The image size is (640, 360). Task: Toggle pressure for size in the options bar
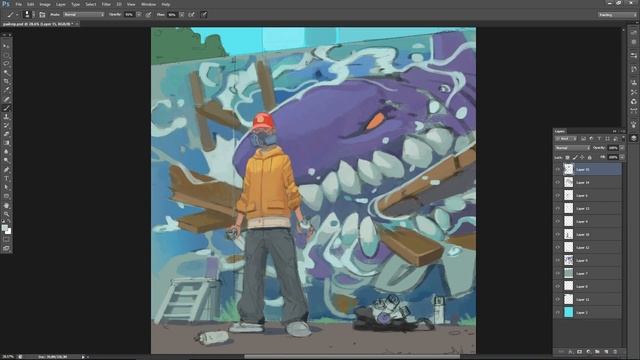(x=204, y=15)
